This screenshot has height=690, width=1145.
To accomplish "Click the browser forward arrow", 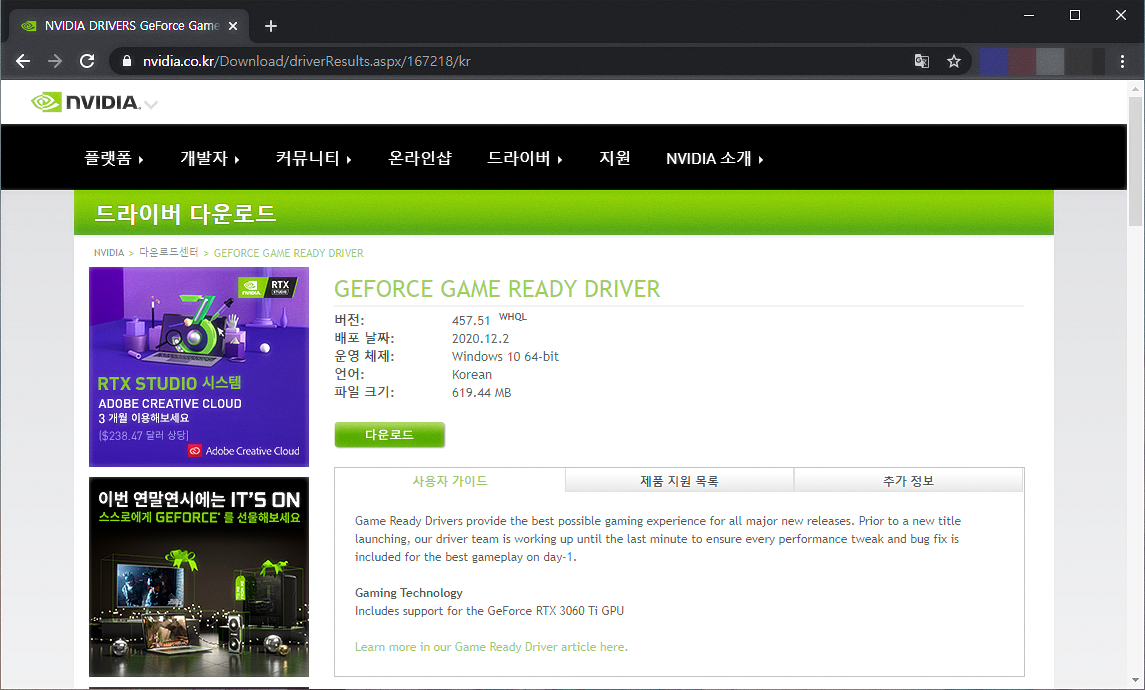I will (55, 61).
